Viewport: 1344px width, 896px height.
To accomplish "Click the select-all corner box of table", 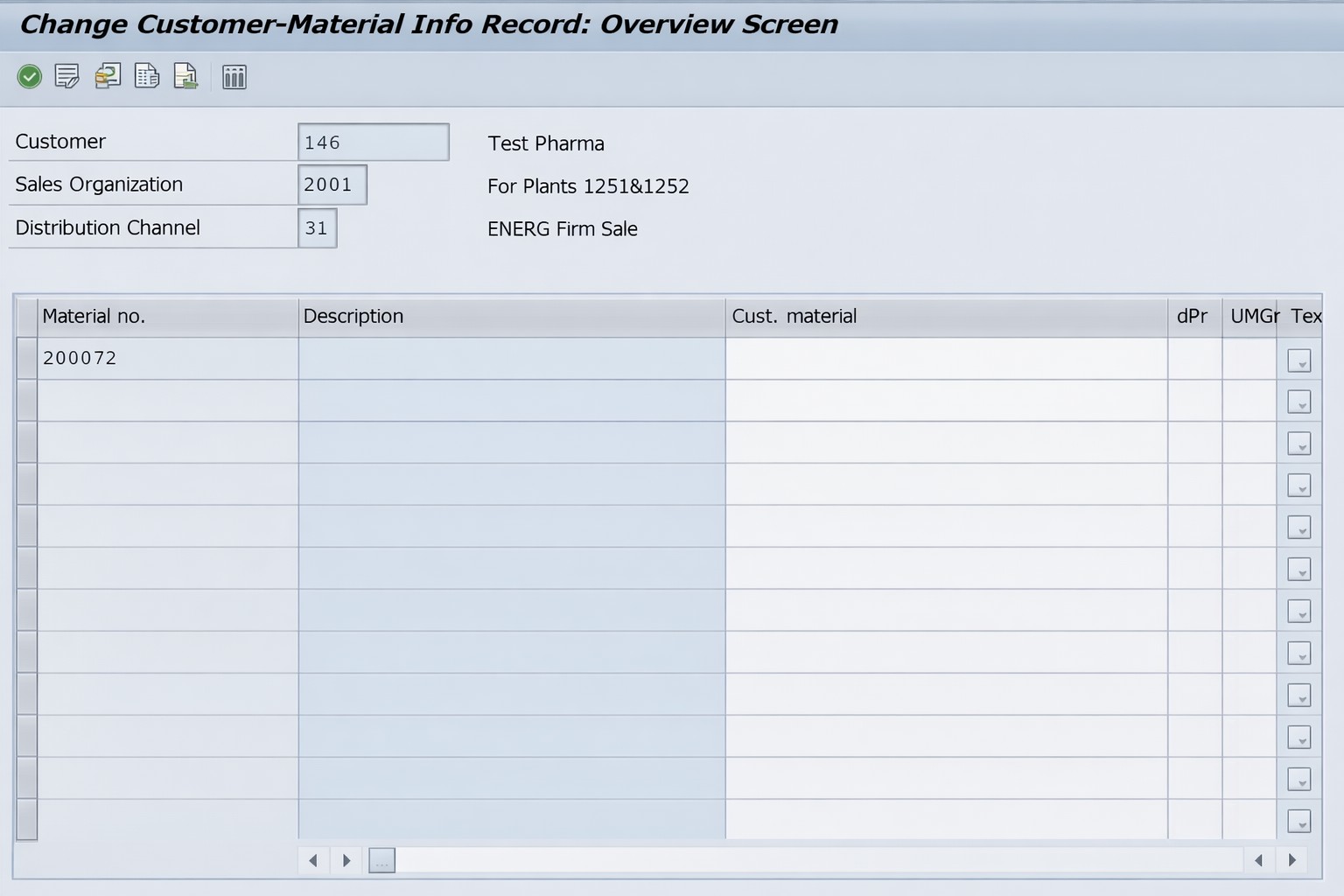I will 26,317.
